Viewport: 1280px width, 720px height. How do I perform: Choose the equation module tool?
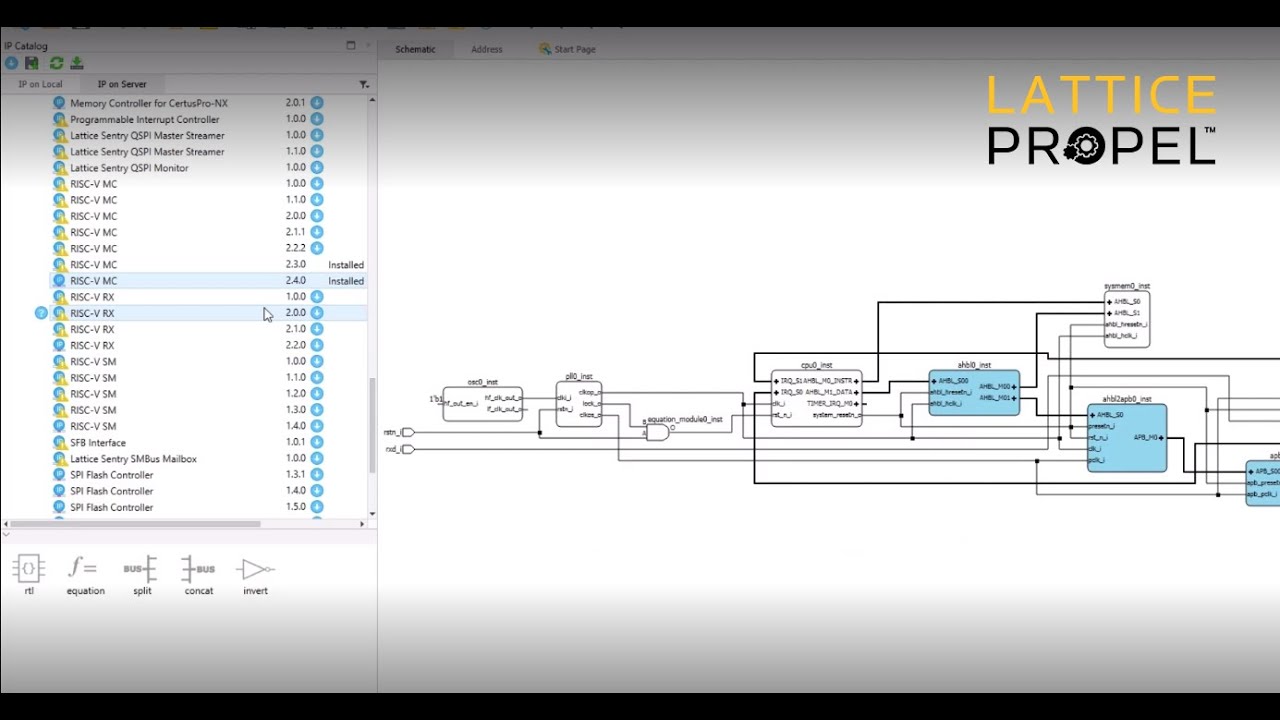tap(85, 576)
